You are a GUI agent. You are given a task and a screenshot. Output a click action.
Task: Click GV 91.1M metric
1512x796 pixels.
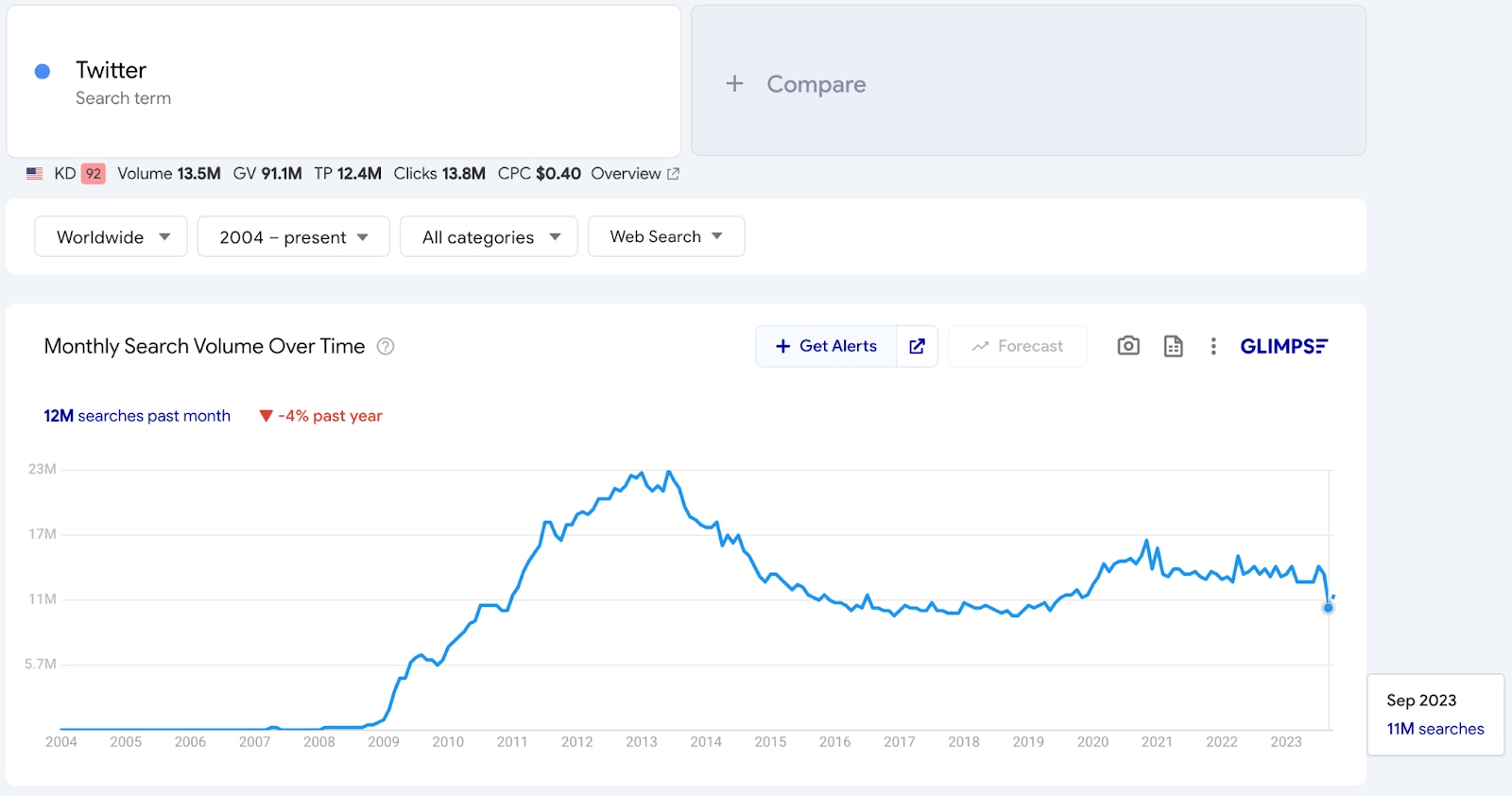pos(267,174)
